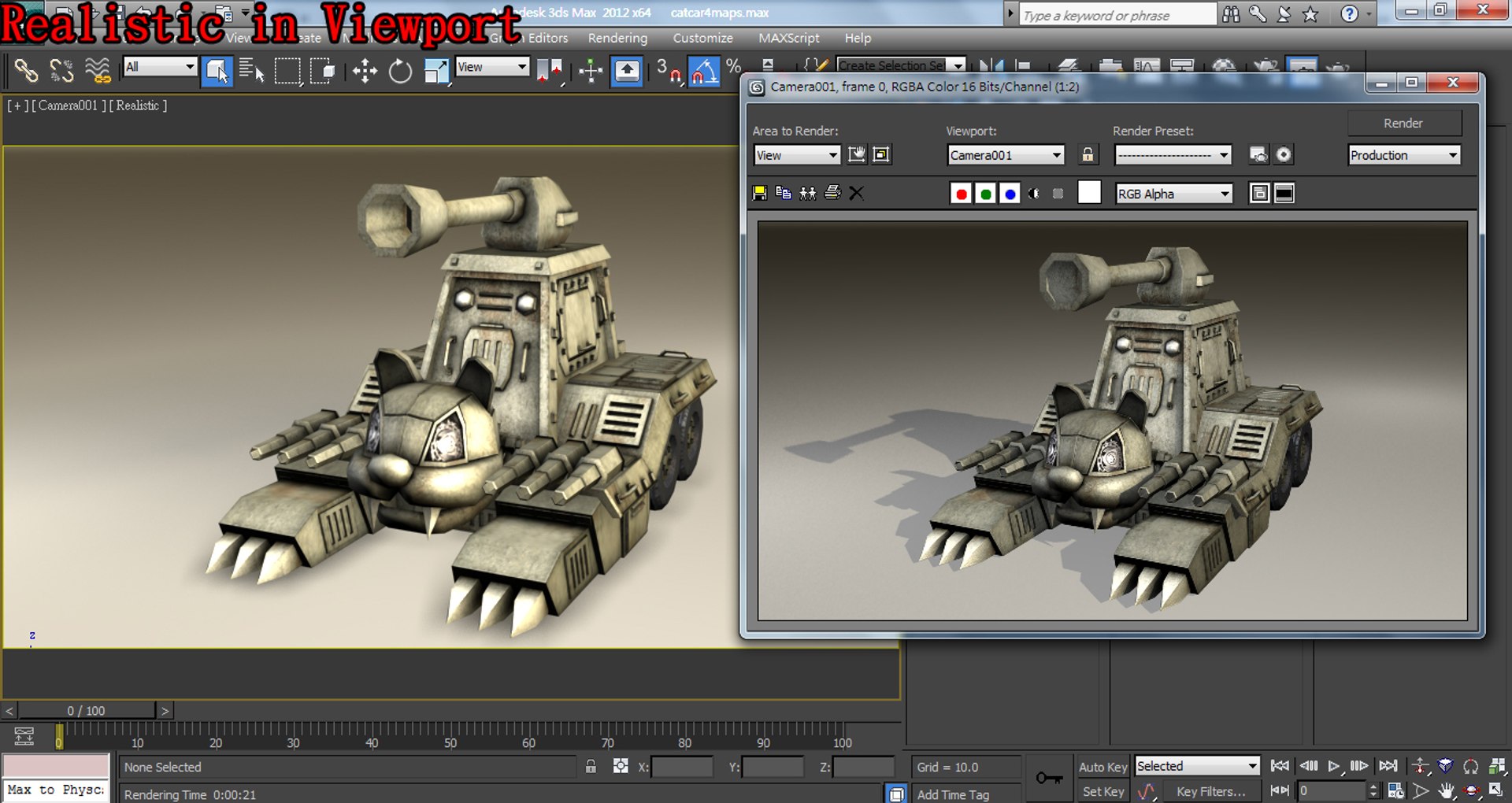Click Clone Rendered Frame Window icon

(808, 193)
